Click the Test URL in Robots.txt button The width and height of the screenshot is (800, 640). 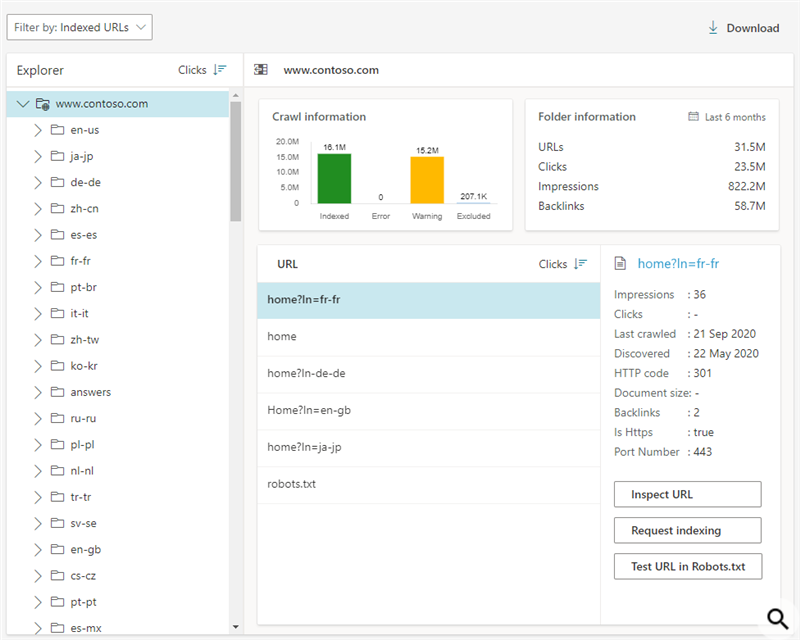tap(688, 567)
